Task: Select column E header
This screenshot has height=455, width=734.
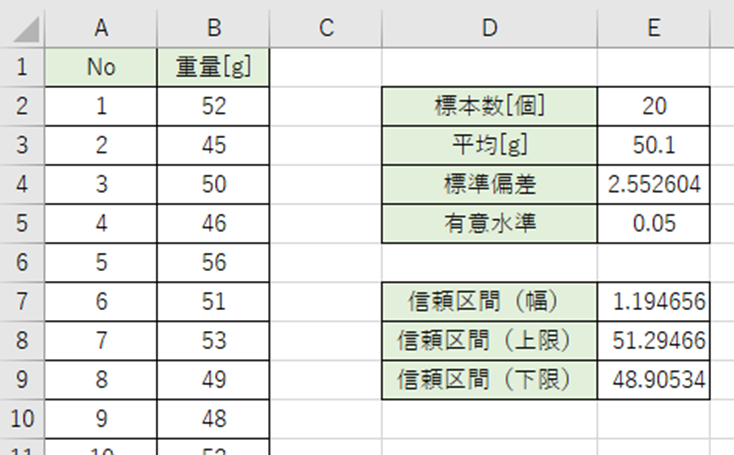Action: click(654, 28)
